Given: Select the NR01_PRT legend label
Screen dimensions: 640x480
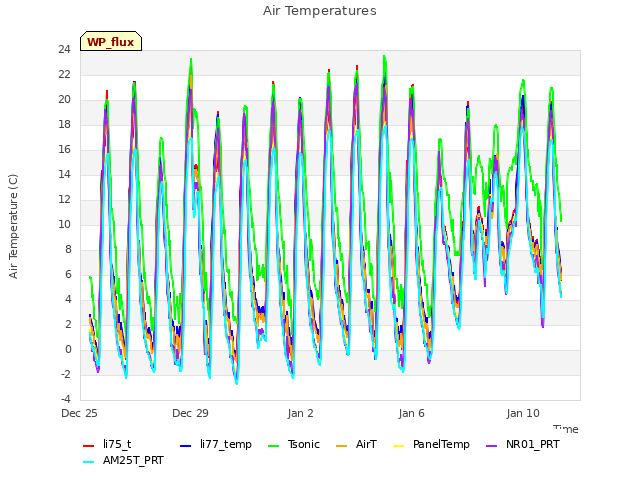Looking at the screenshot, I should tap(533, 444).
